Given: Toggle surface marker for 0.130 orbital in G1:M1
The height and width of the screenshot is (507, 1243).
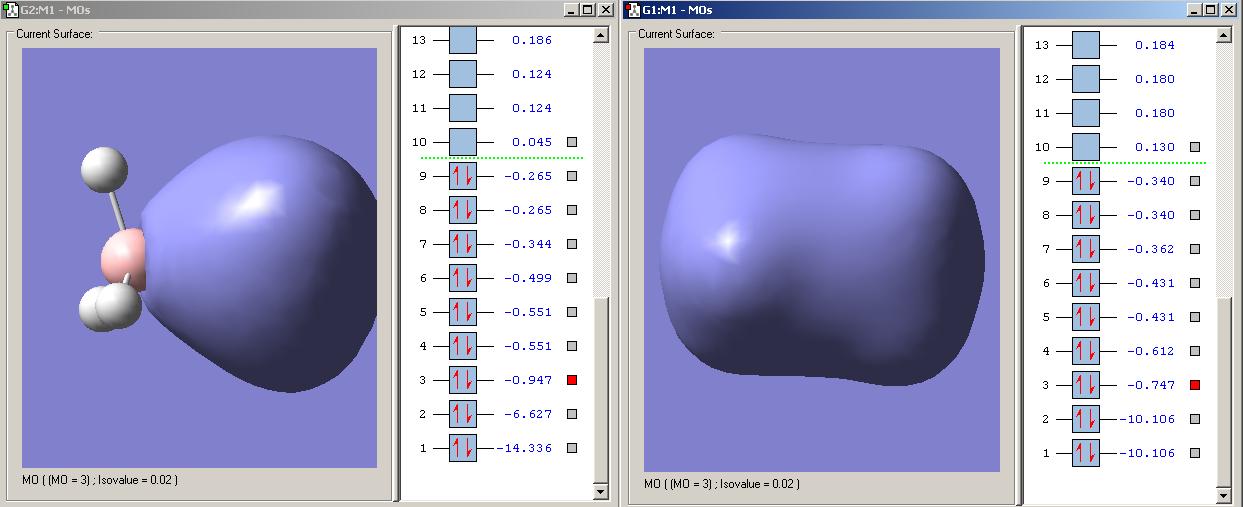Looking at the screenshot, I should click(x=1195, y=147).
